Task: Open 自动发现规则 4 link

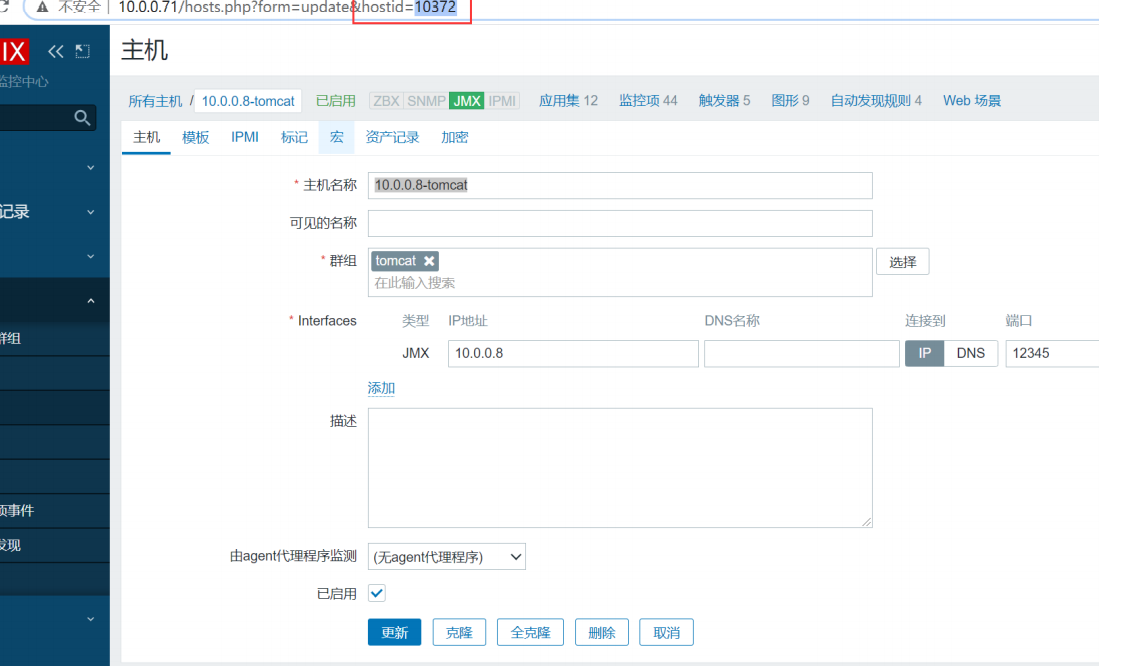Action: coord(876,101)
